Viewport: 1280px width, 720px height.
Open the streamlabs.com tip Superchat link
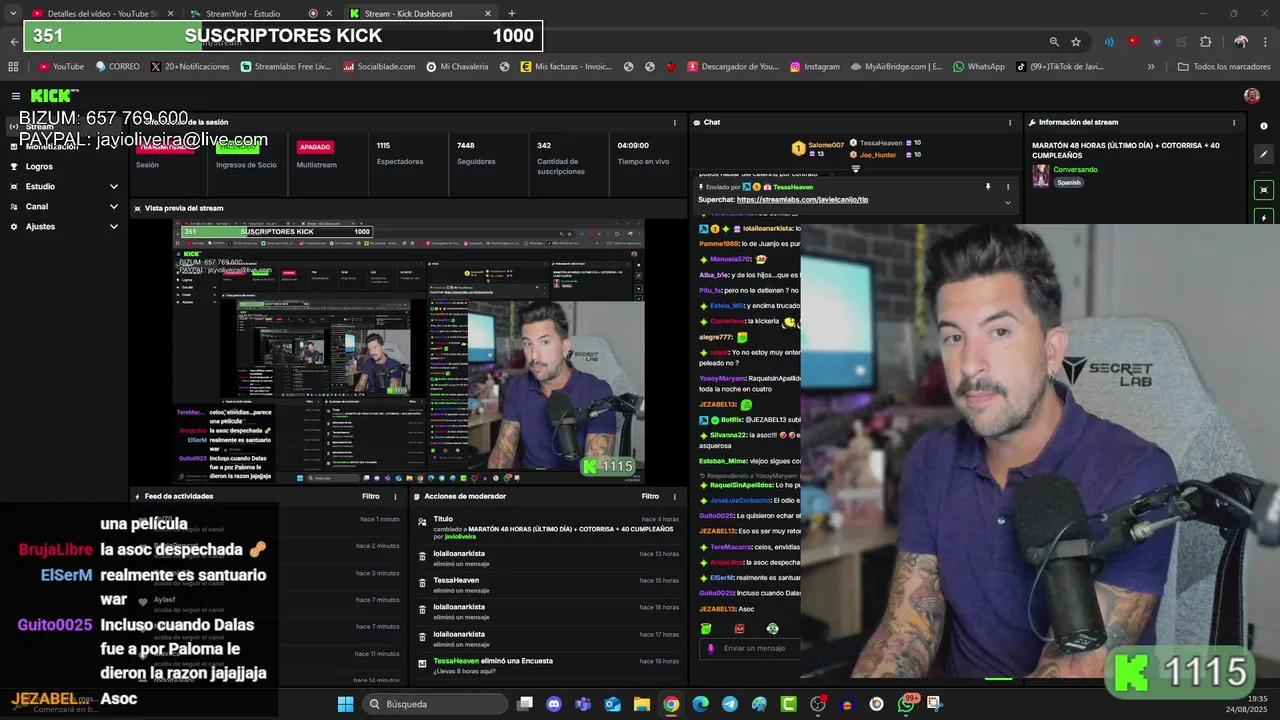click(802, 200)
